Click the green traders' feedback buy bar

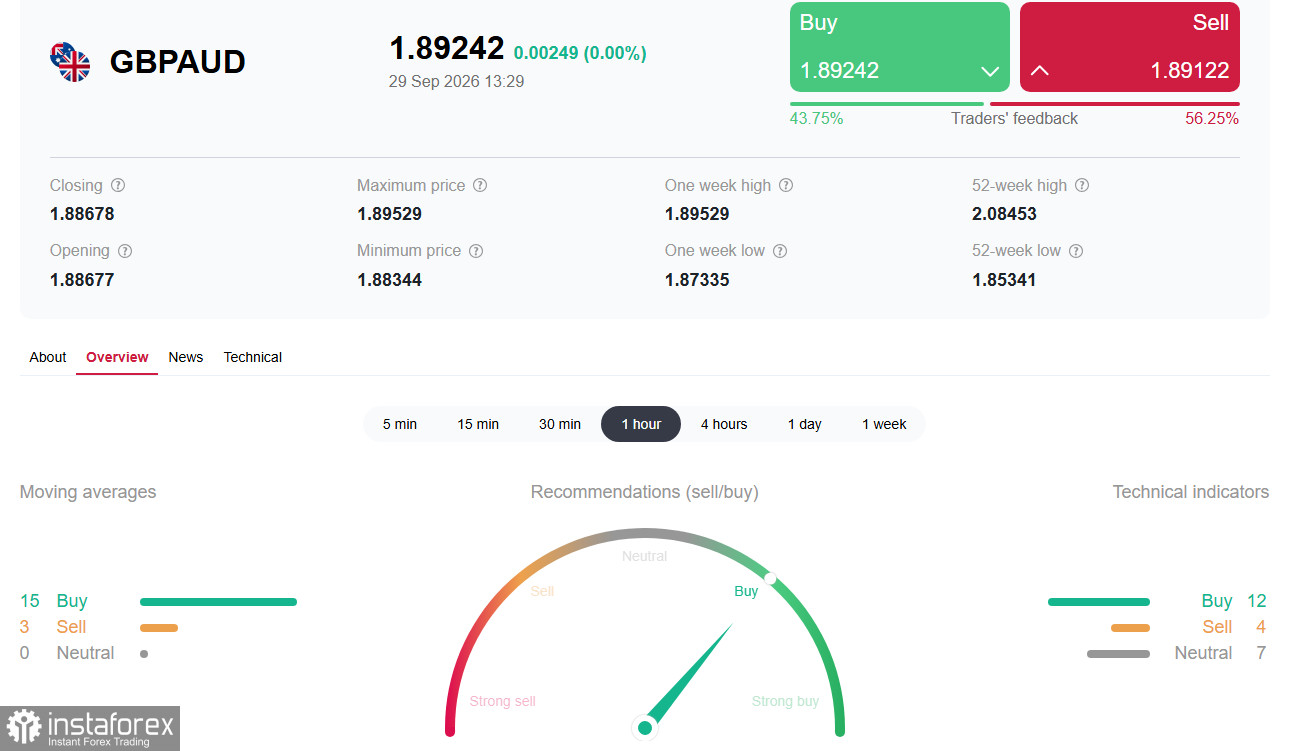point(887,104)
